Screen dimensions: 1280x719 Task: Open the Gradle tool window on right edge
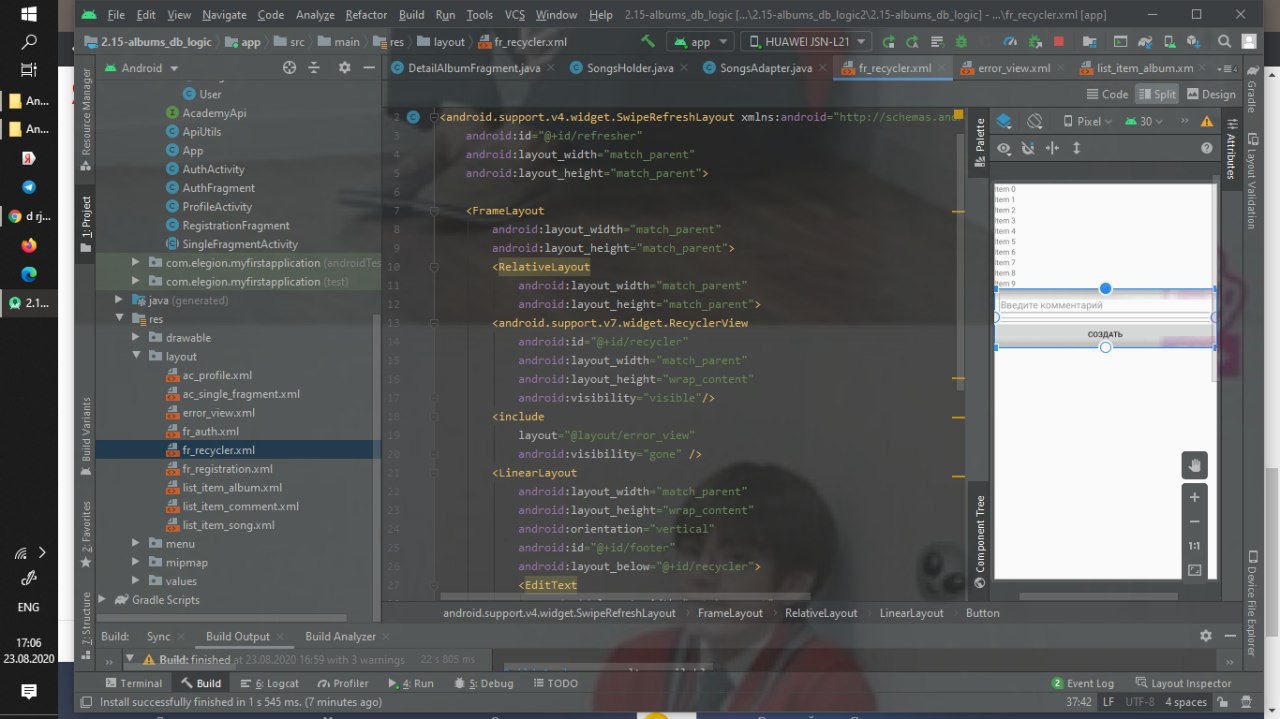tap(1251, 89)
